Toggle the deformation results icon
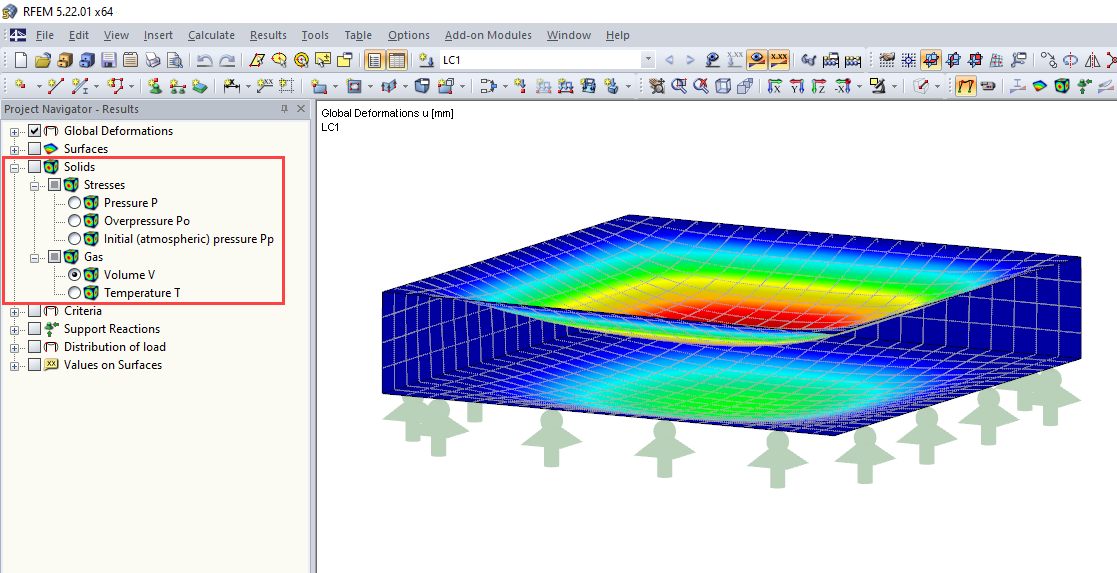Screen dimensions: 1117x573 point(965,86)
